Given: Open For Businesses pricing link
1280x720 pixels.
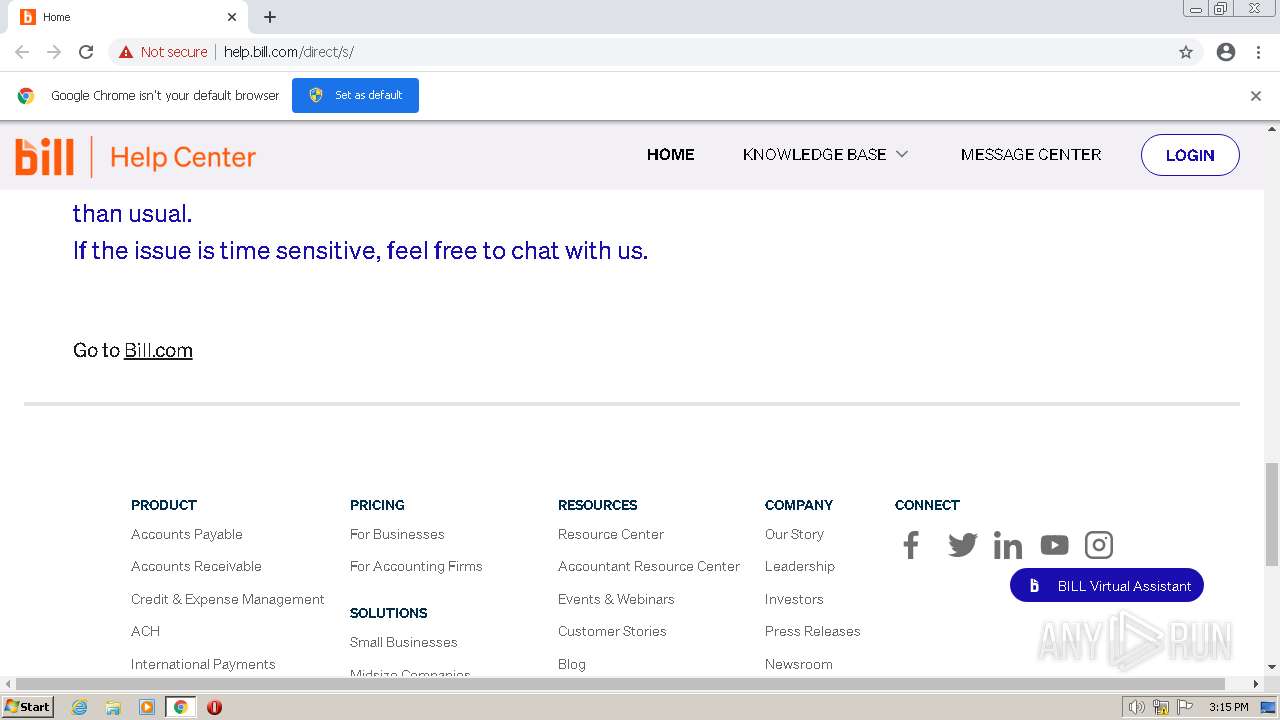Looking at the screenshot, I should tap(397, 534).
